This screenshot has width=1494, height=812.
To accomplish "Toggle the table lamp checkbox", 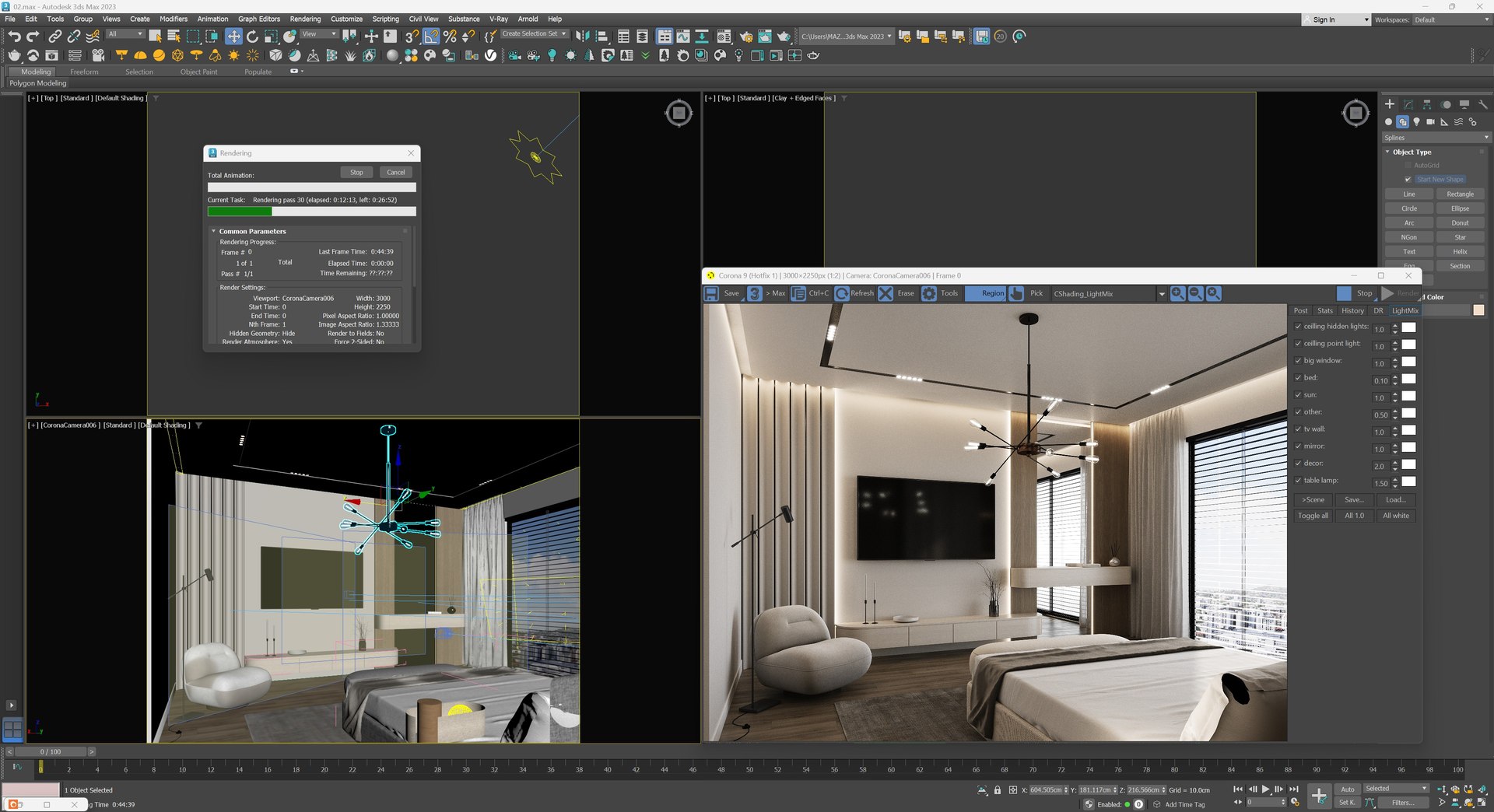I will (1298, 481).
